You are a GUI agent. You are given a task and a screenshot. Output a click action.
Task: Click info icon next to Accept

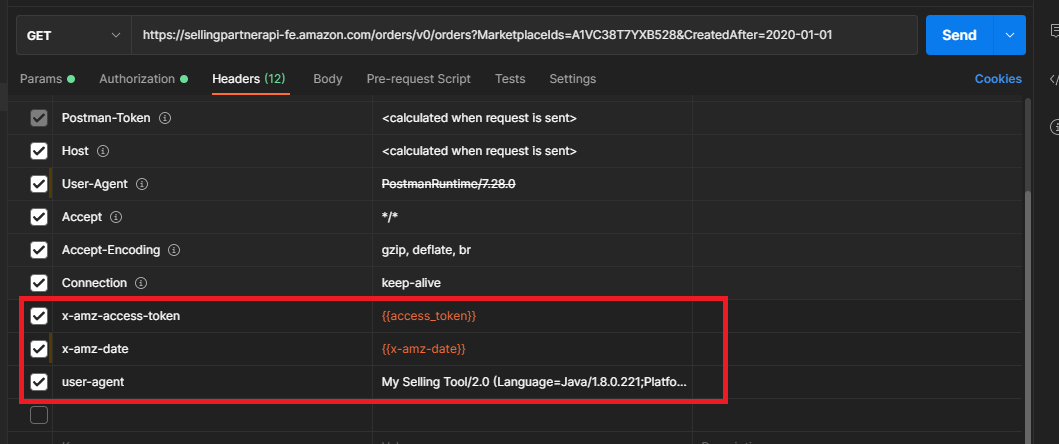pyautogui.click(x=116, y=217)
